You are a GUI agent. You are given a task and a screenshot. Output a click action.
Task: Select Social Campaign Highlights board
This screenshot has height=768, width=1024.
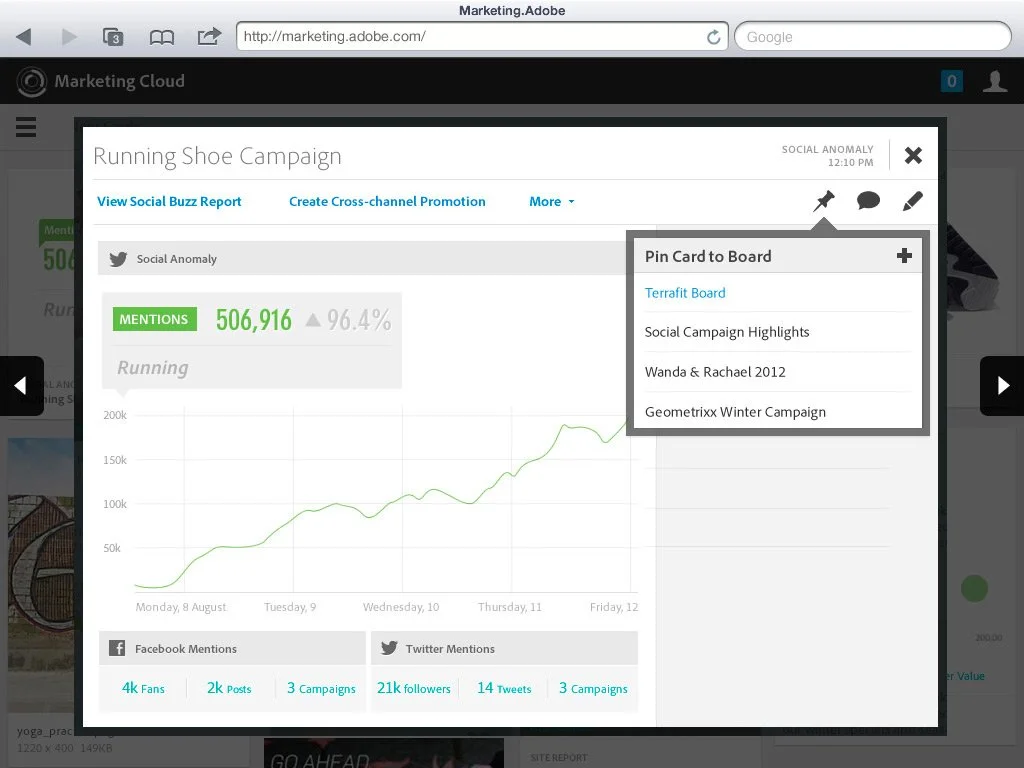727,332
